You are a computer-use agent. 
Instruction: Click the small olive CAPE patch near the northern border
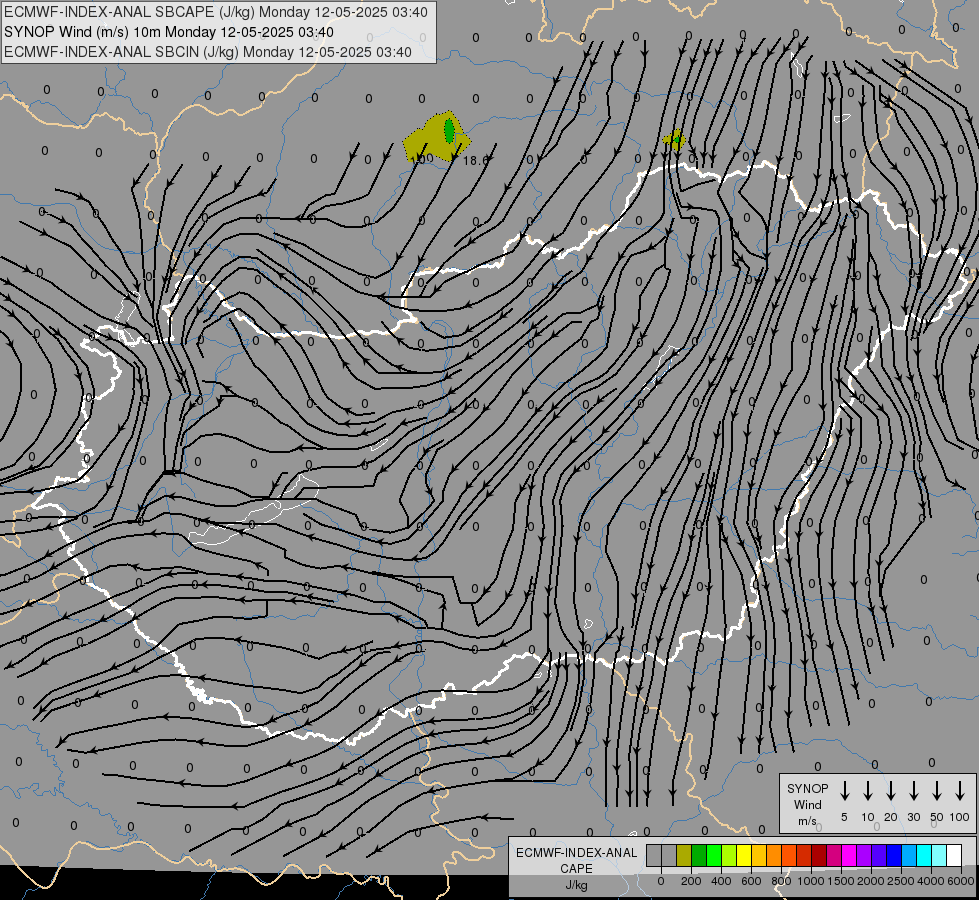tap(674, 139)
